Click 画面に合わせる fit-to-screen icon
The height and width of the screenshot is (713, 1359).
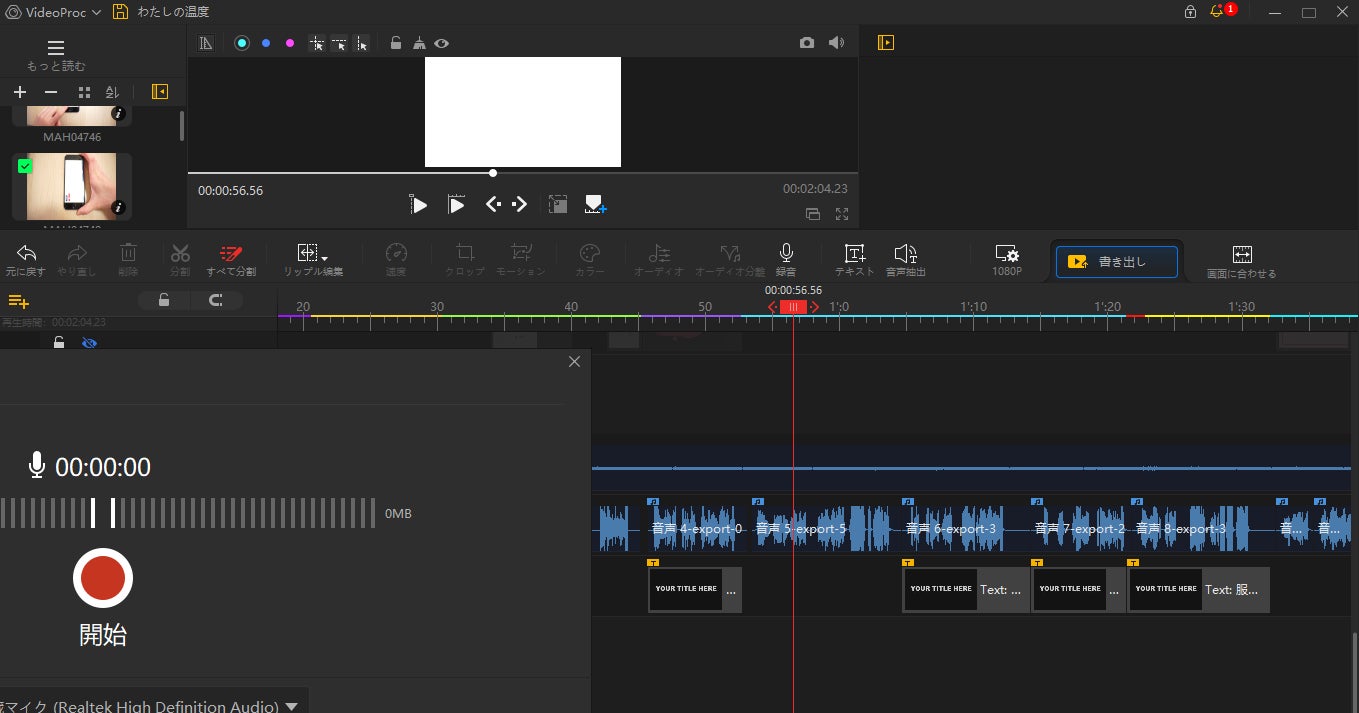tap(1241, 254)
